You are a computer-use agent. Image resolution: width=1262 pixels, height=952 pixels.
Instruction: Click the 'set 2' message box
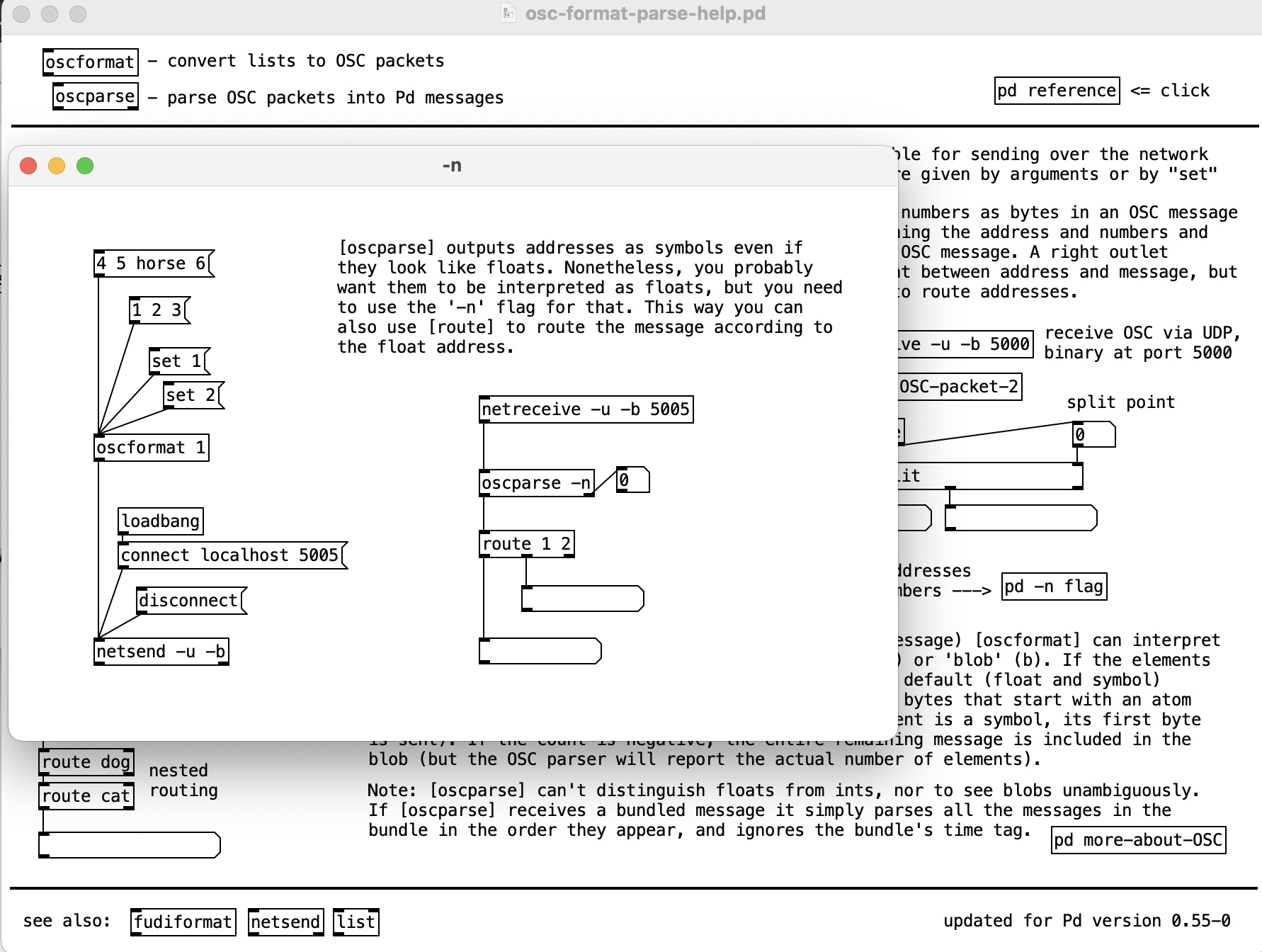[193, 395]
